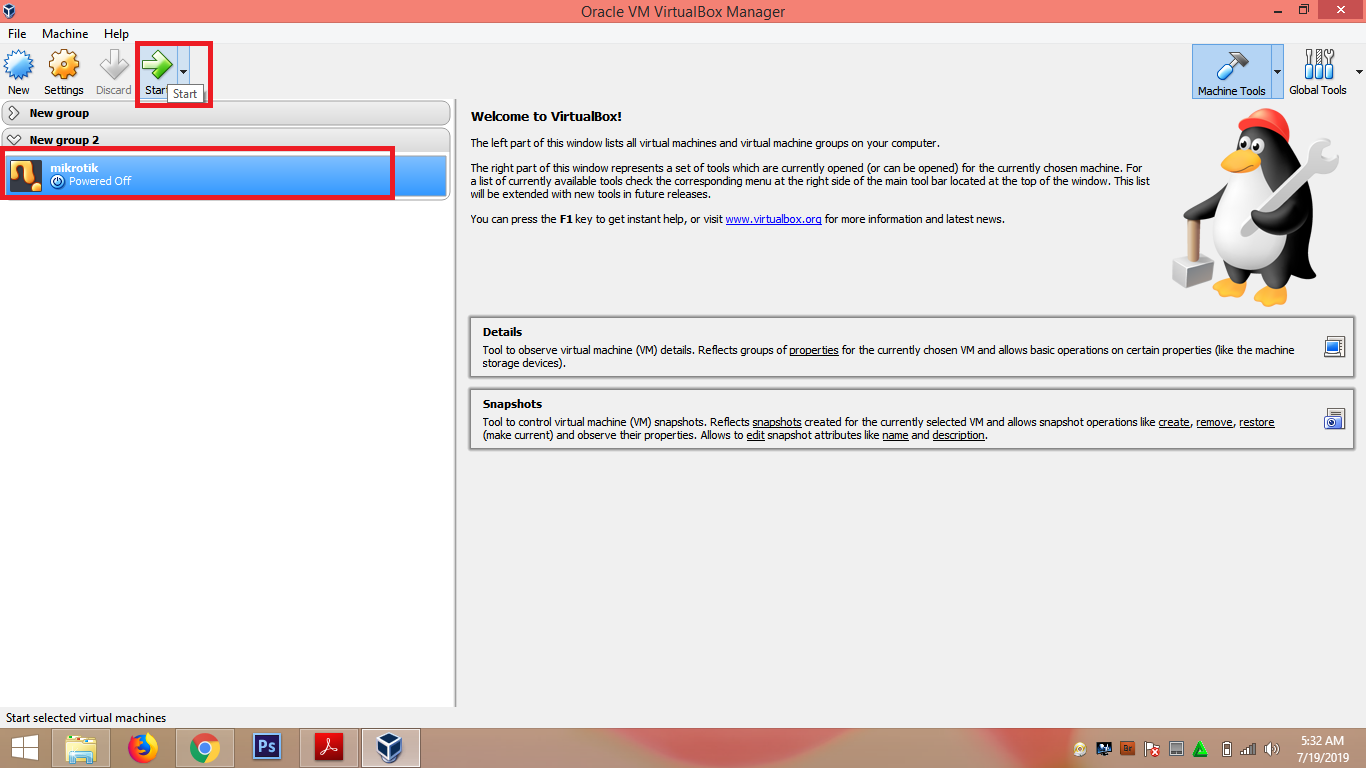This screenshot has width=1366, height=768.
Task: Click the touchpad tray icon
Action: 1176,748
